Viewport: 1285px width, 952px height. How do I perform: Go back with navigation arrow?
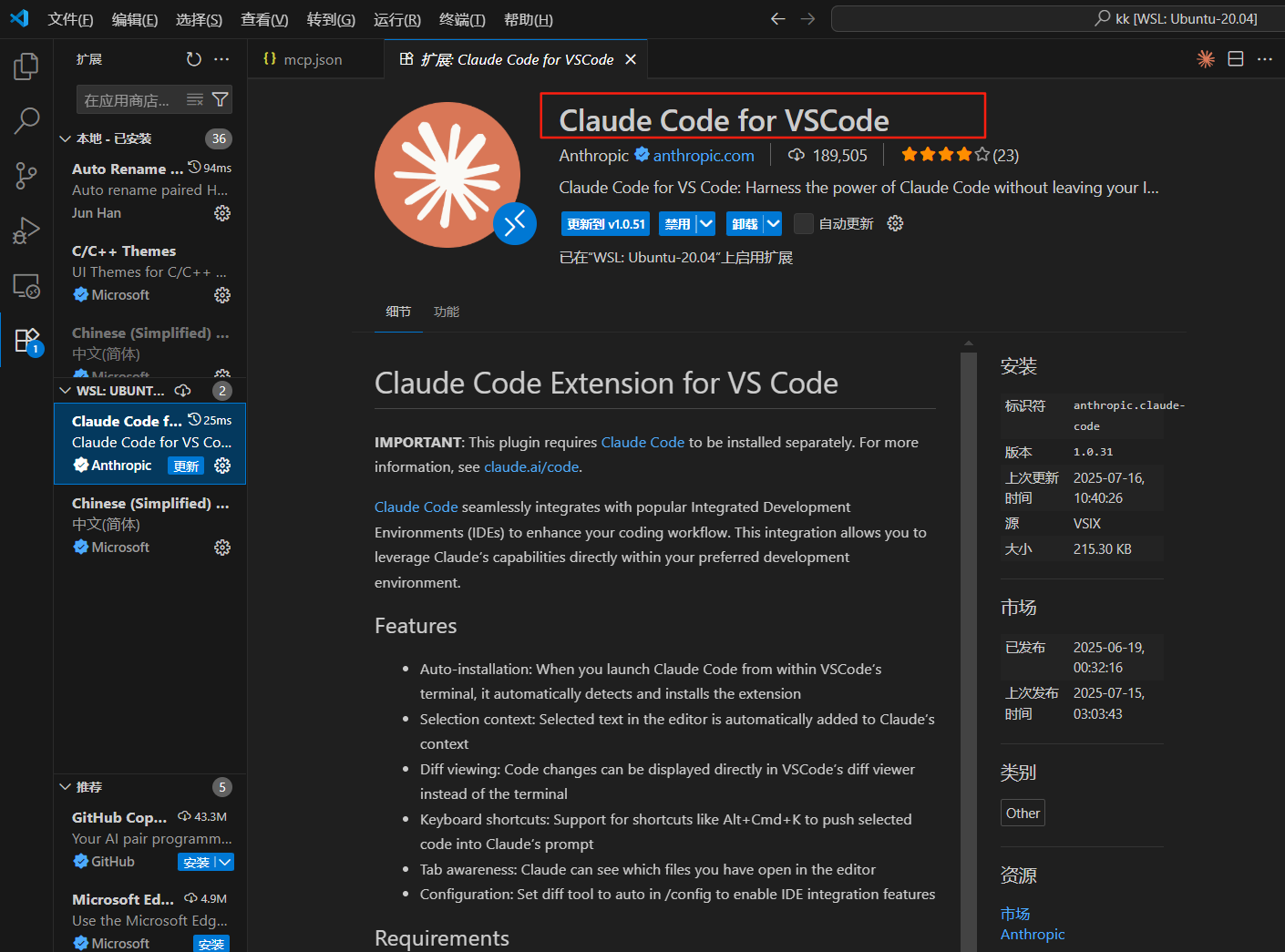click(x=777, y=19)
